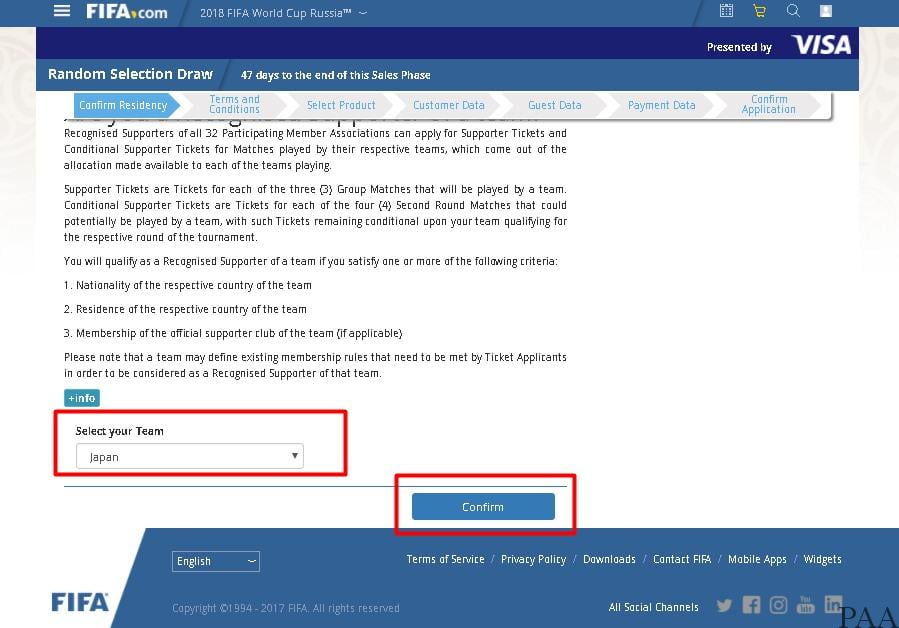Select the Confirm Residency step
The height and width of the screenshot is (628, 899).
123,106
